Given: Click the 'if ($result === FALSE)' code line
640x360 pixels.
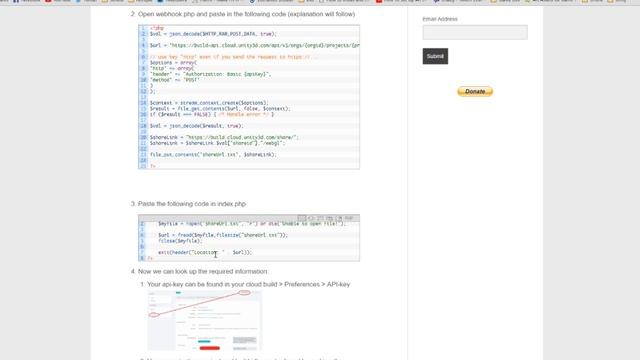Looking at the screenshot, I should point(212,114).
